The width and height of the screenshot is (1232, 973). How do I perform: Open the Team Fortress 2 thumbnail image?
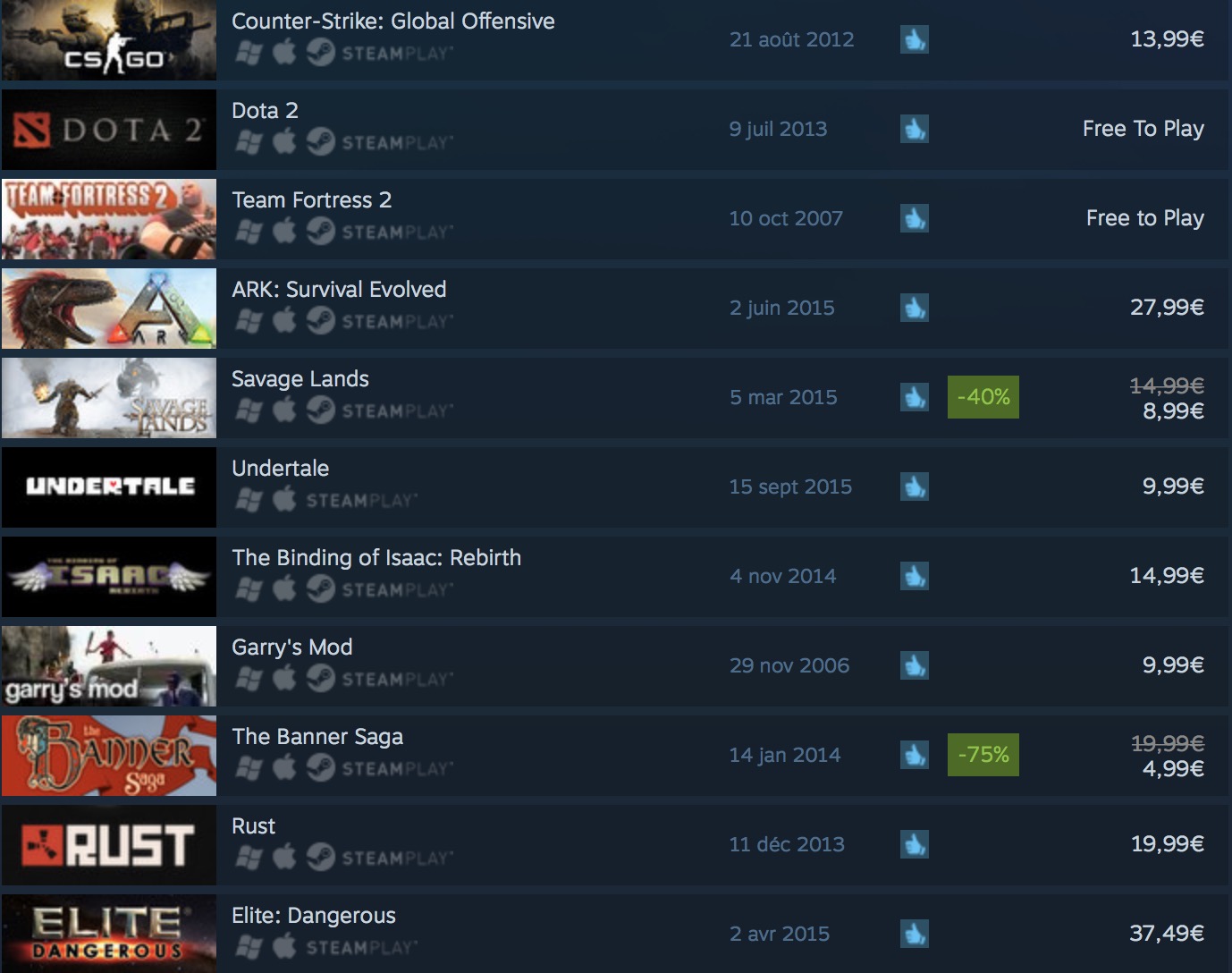pos(109,219)
